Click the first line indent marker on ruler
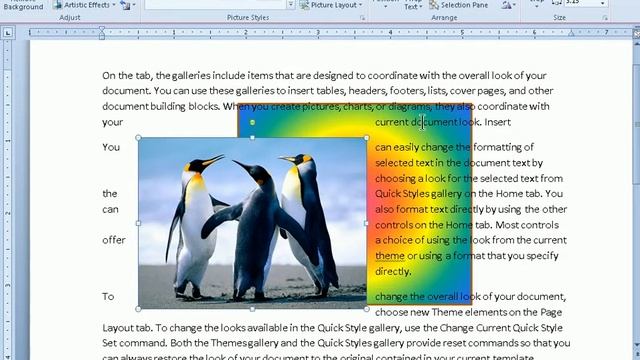 tap(102, 29)
